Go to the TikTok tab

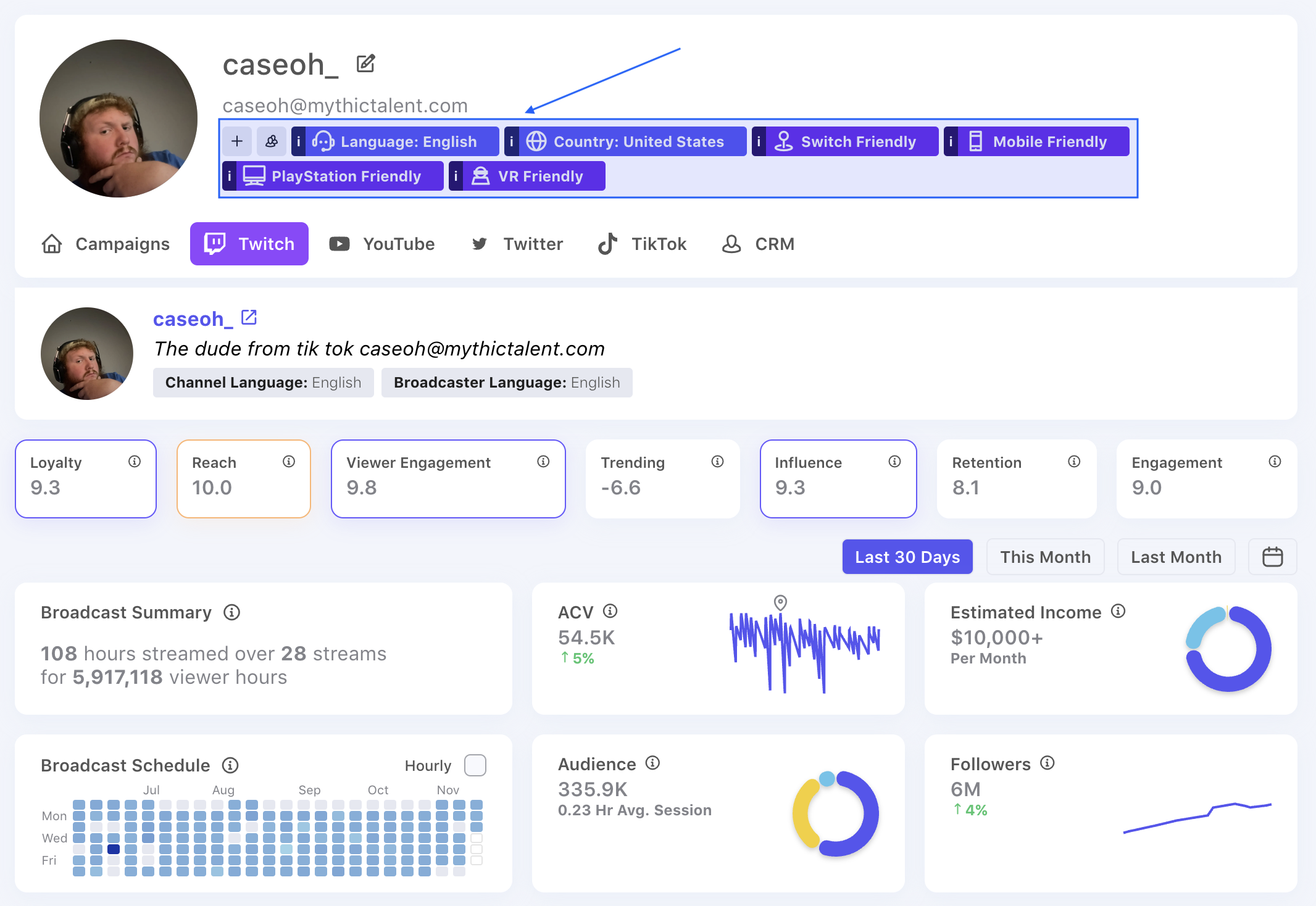[642, 244]
